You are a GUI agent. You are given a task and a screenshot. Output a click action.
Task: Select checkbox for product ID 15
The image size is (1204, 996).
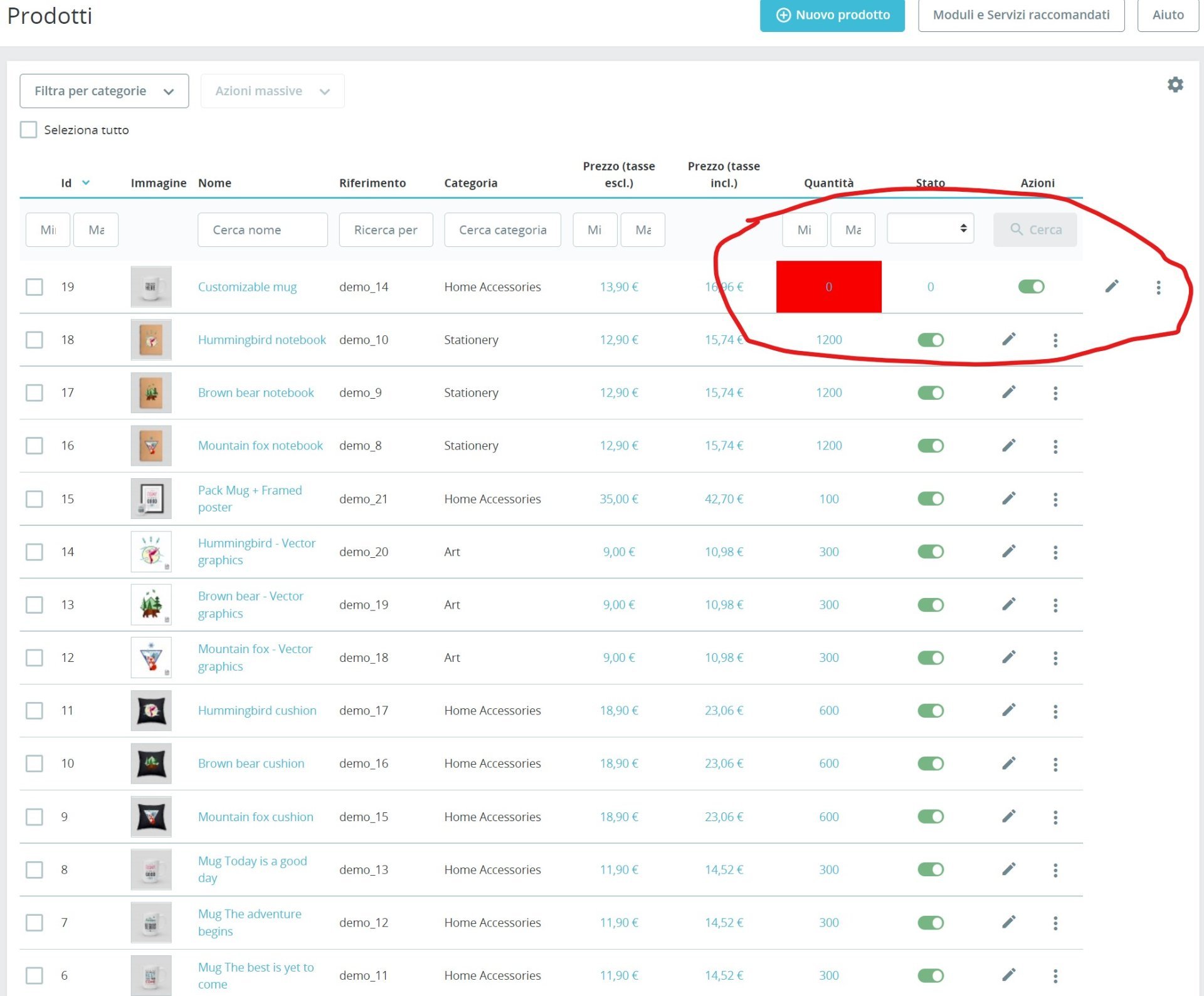coord(34,499)
